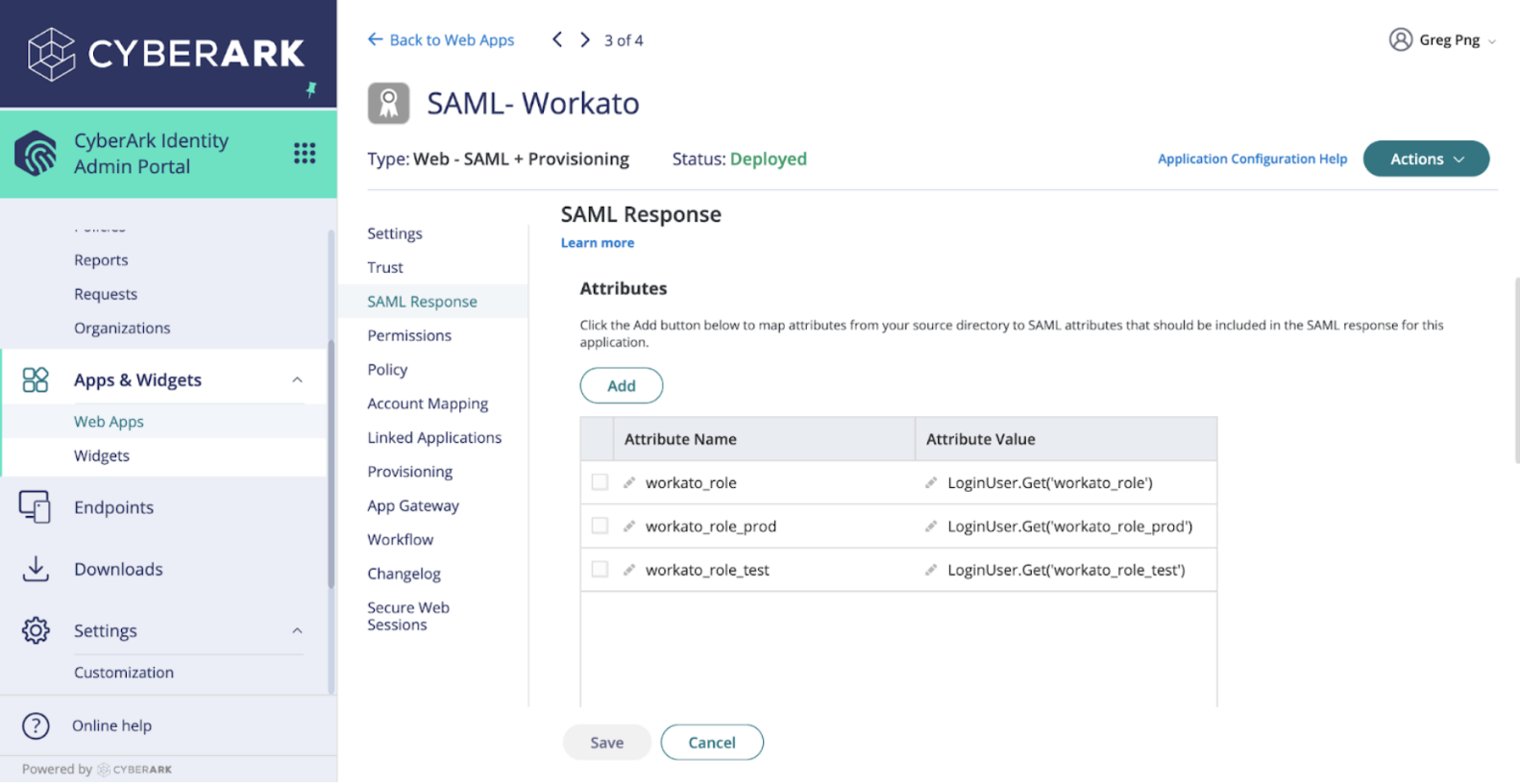
Task: Open Reports in the sidebar
Action: (x=101, y=260)
